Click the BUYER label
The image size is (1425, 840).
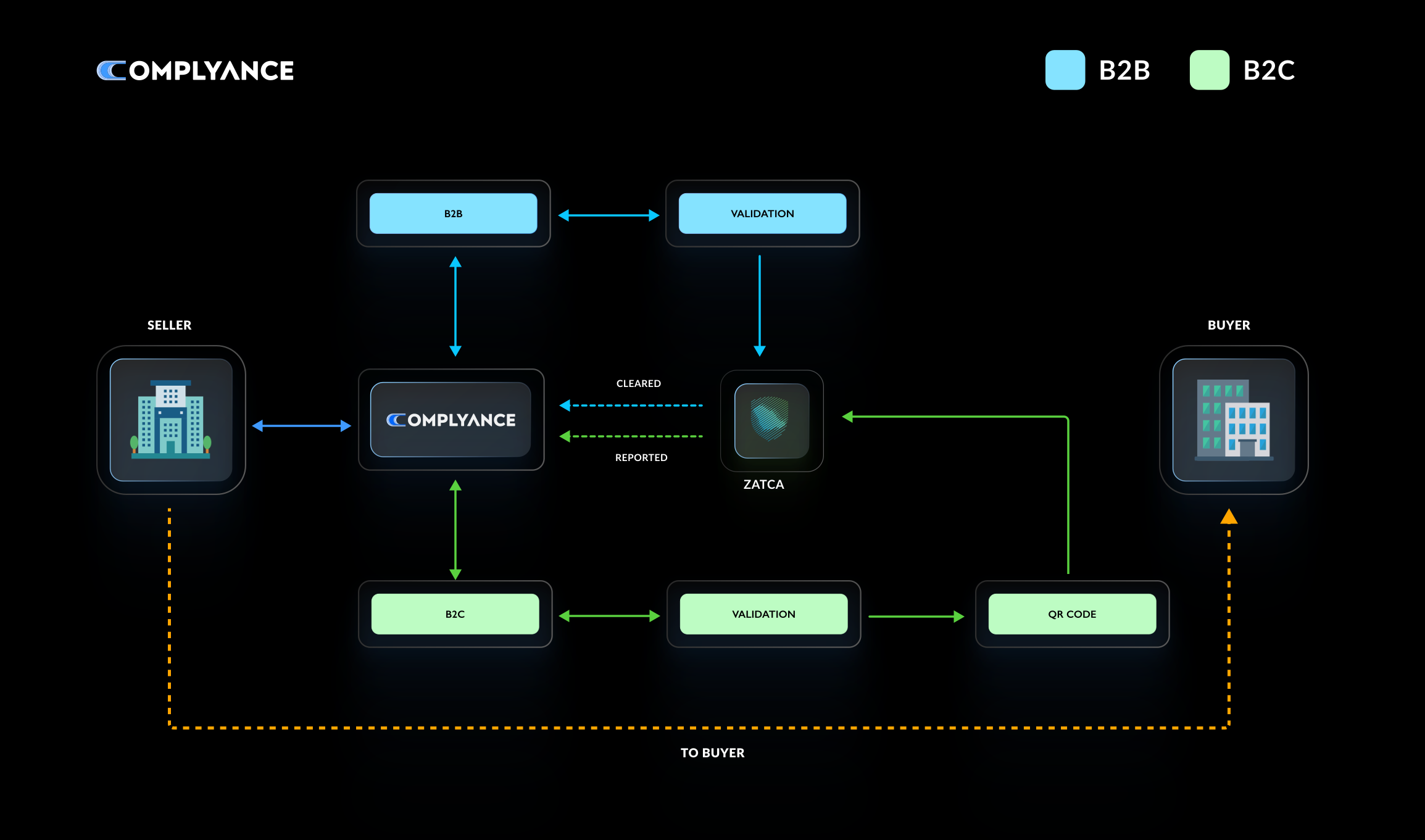pos(1229,325)
